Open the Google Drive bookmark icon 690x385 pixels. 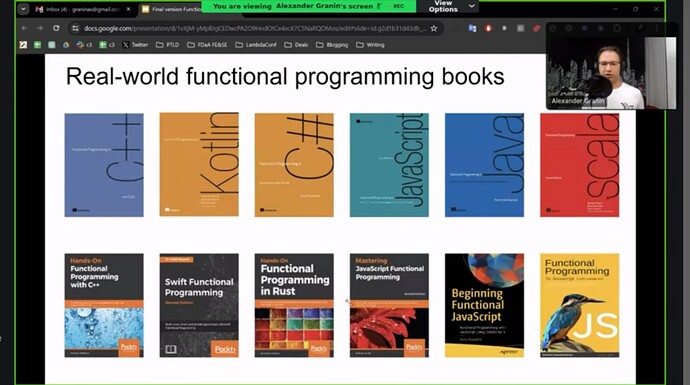(66, 45)
